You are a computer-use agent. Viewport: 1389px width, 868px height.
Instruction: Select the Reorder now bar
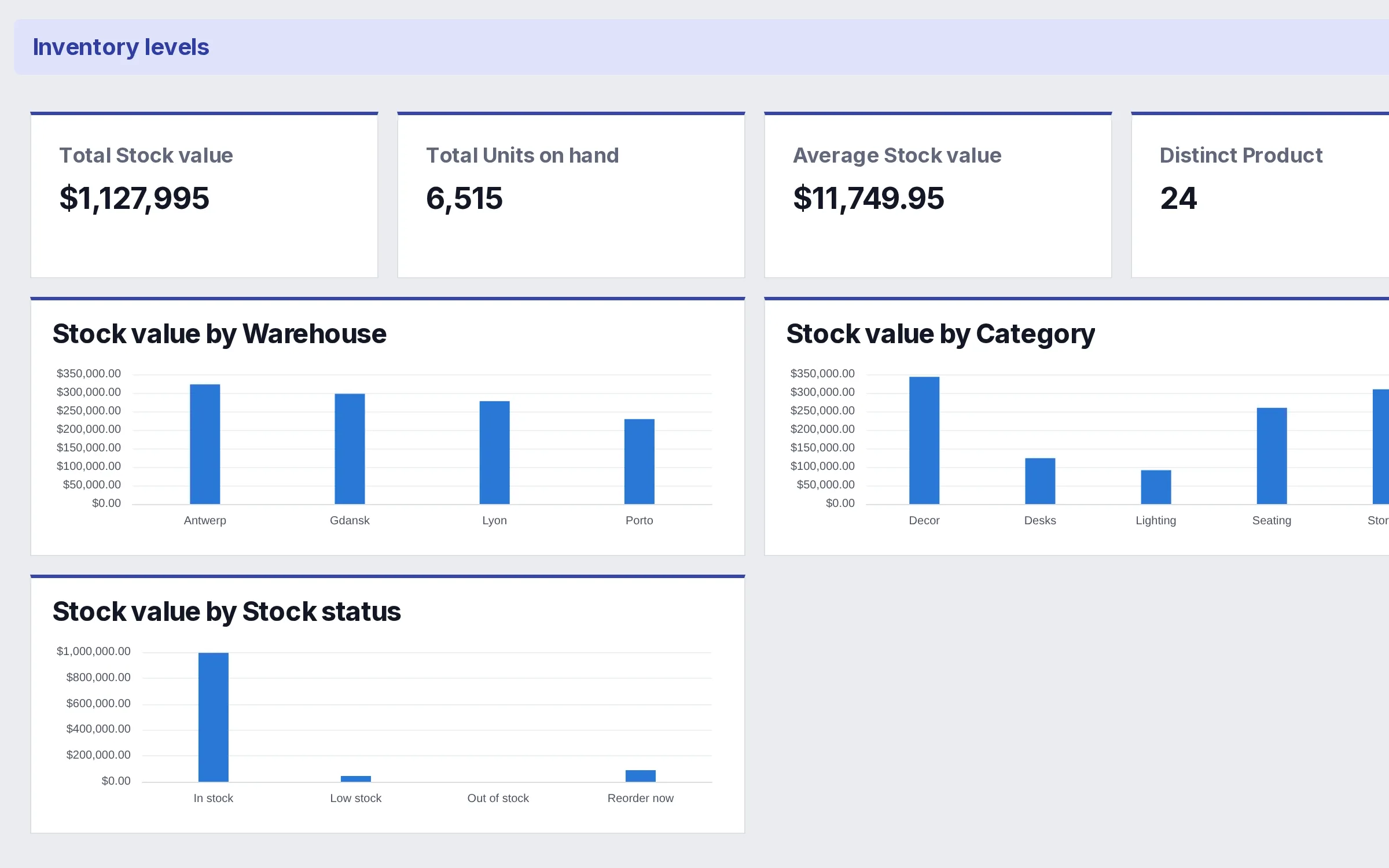point(640,776)
